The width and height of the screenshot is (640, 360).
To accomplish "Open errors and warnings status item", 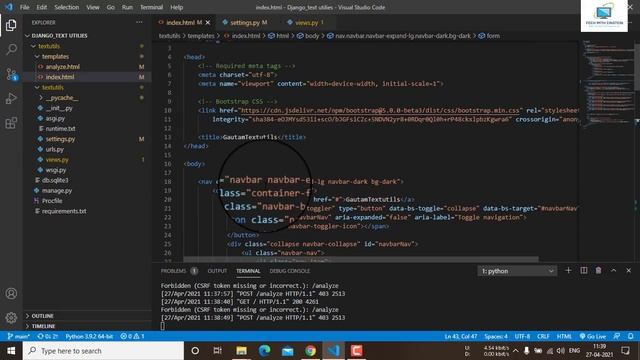I will click(x=132, y=336).
